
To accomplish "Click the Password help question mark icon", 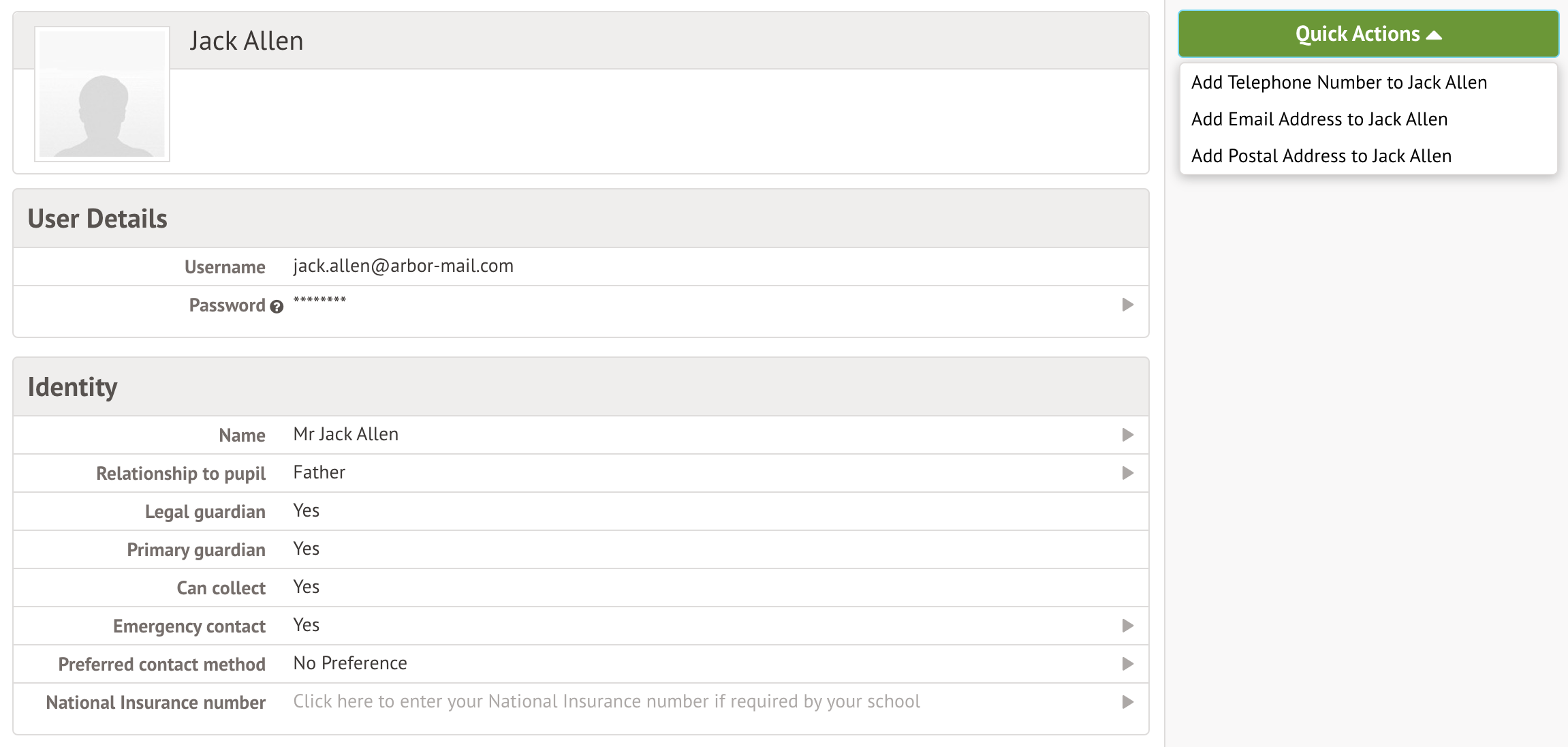I will point(277,307).
